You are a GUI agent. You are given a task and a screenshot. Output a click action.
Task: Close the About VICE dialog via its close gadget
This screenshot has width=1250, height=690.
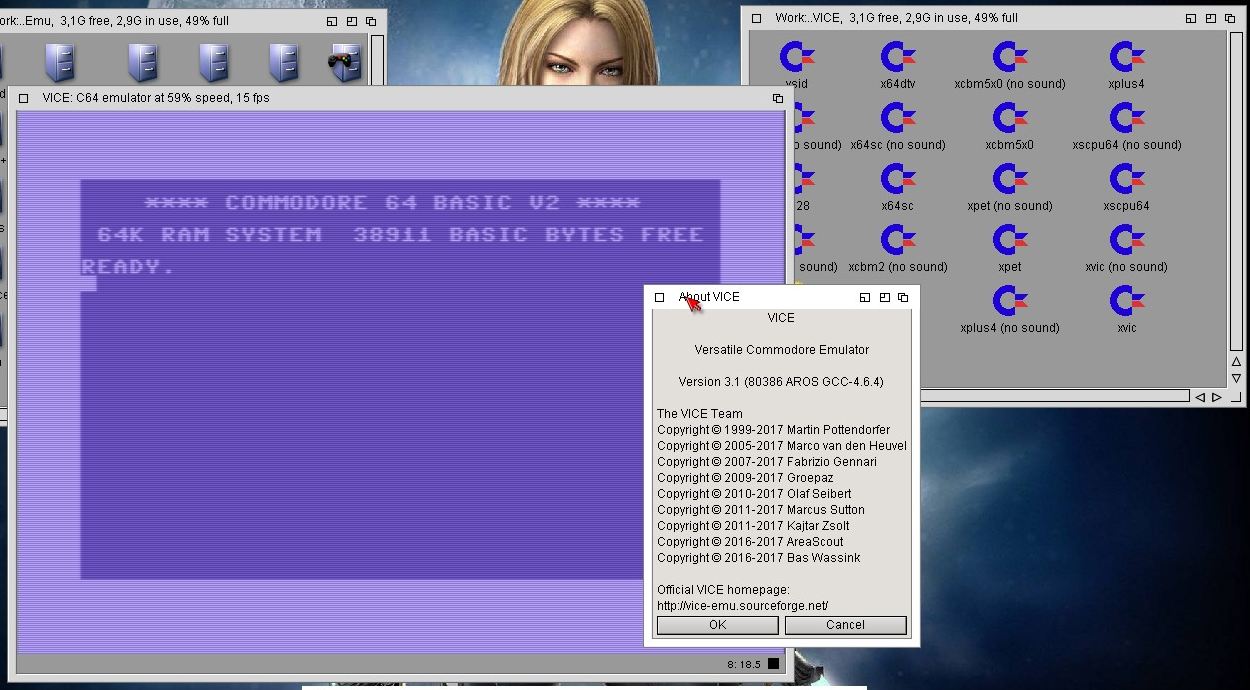659,297
